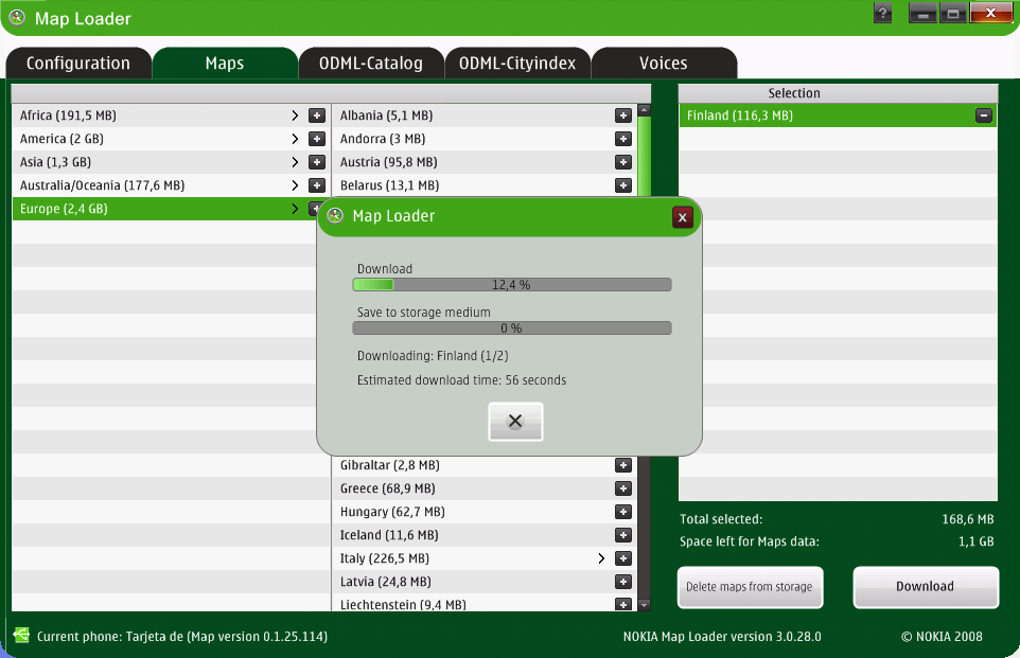Click Map Loader logo in main title bar
The width and height of the screenshot is (1020, 658).
pyautogui.click(x=17, y=18)
